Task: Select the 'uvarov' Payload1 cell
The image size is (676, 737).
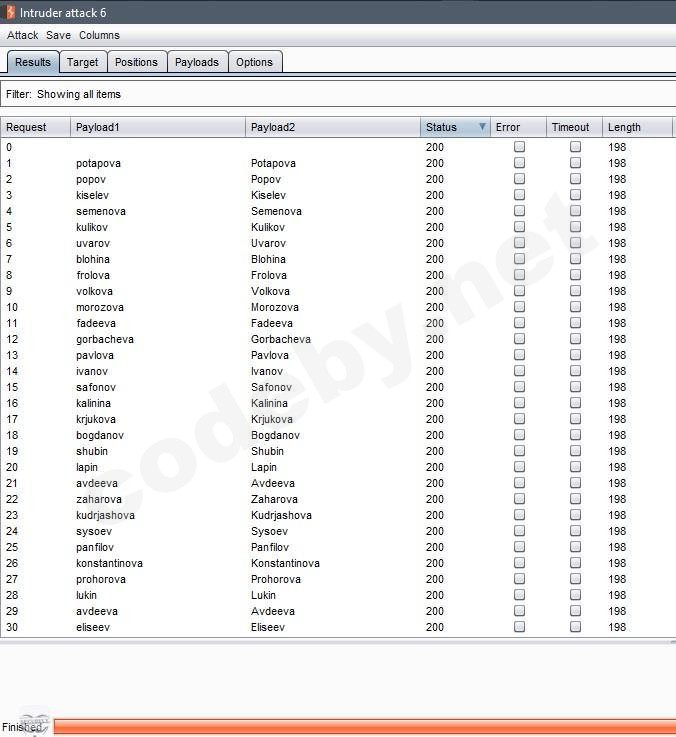Action: pyautogui.click(x=93, y=243)
